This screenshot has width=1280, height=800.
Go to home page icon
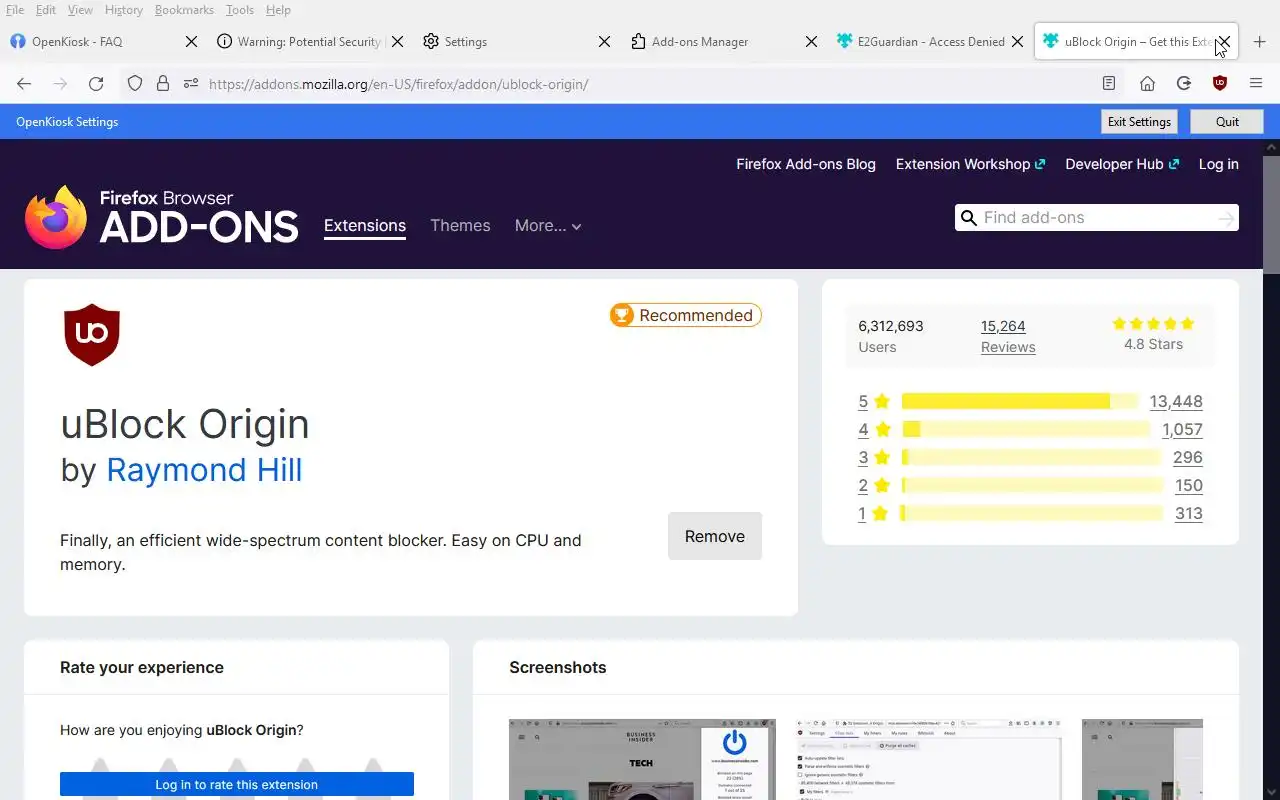1147,84
